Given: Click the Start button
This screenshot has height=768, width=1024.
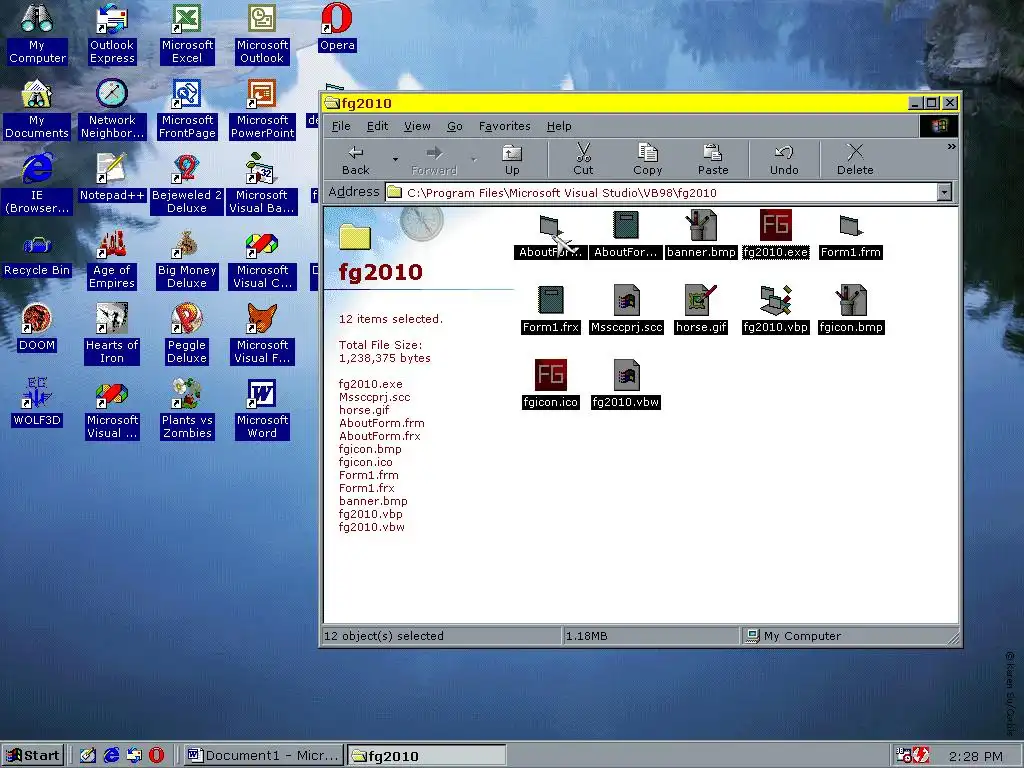Looking at the screenshot, I should 33,756.
